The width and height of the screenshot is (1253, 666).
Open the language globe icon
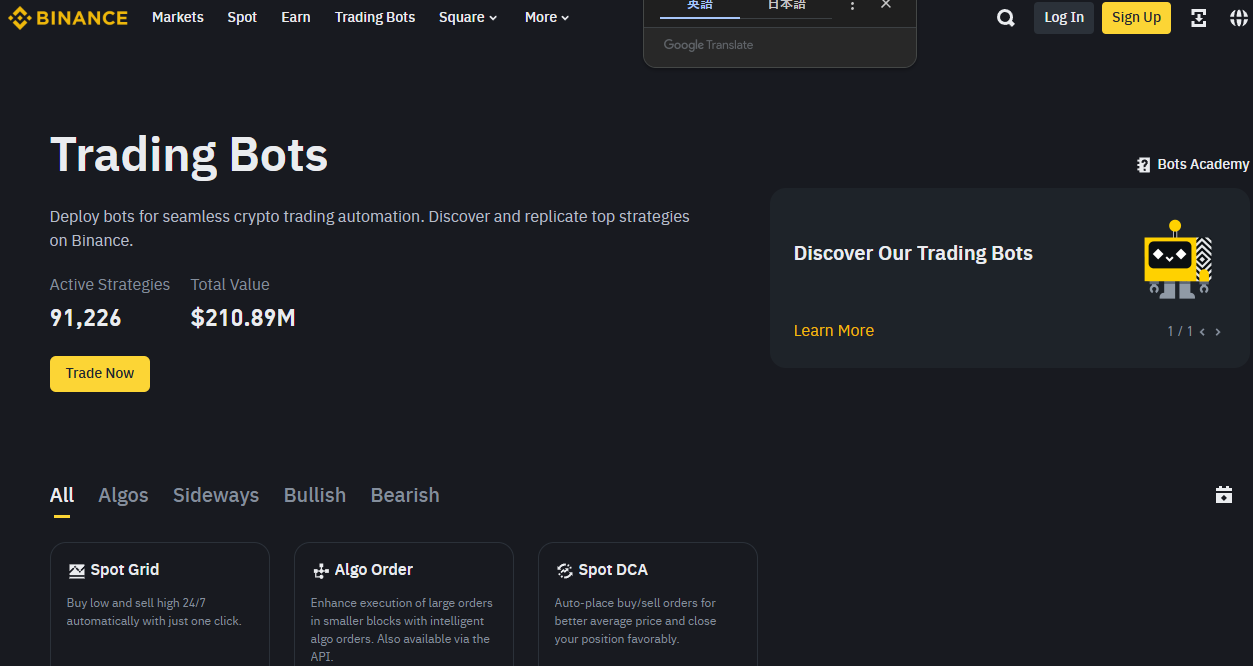[x=1238, y=18]
